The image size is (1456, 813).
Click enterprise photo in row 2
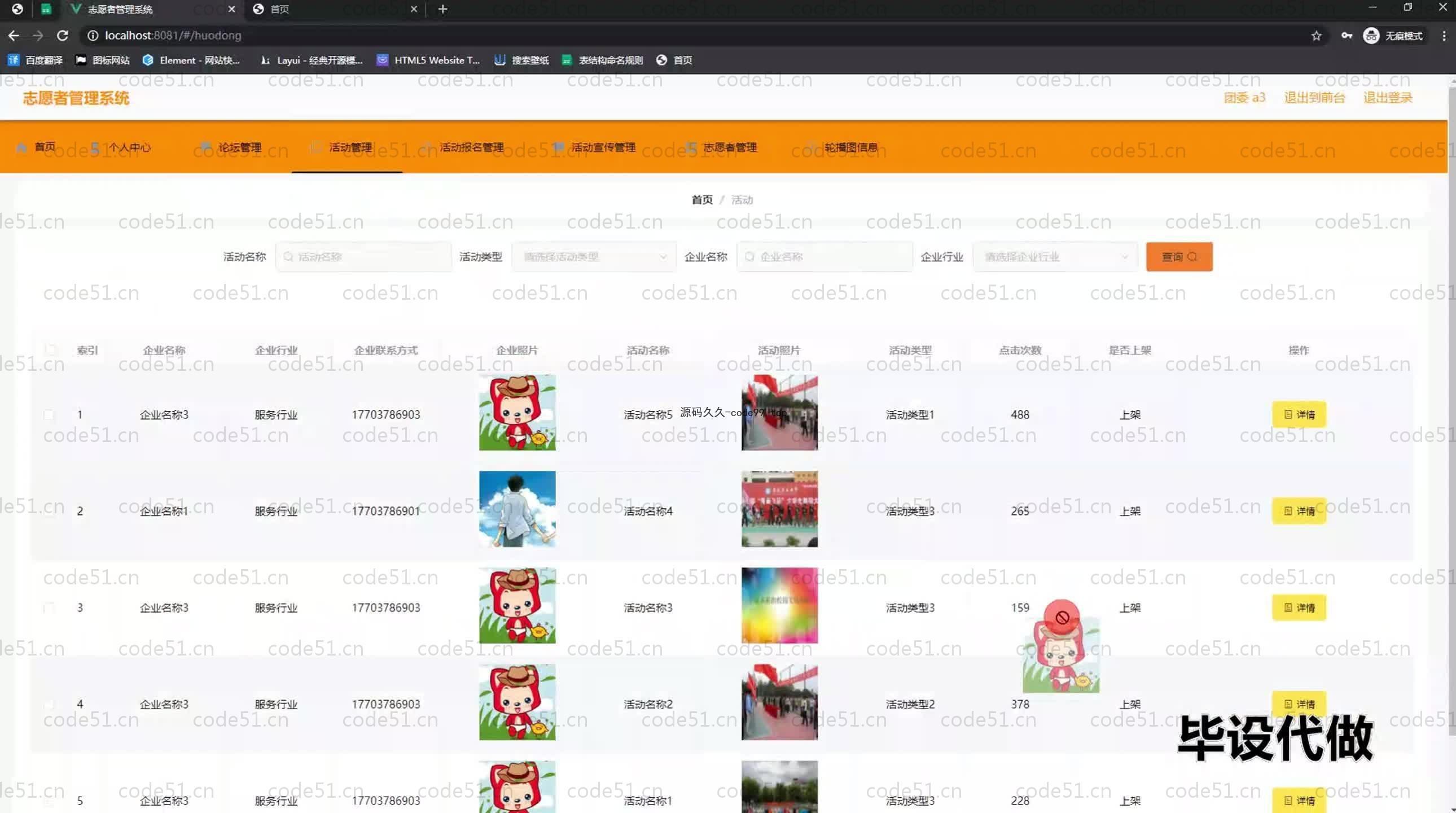click(x=517, y=509)
